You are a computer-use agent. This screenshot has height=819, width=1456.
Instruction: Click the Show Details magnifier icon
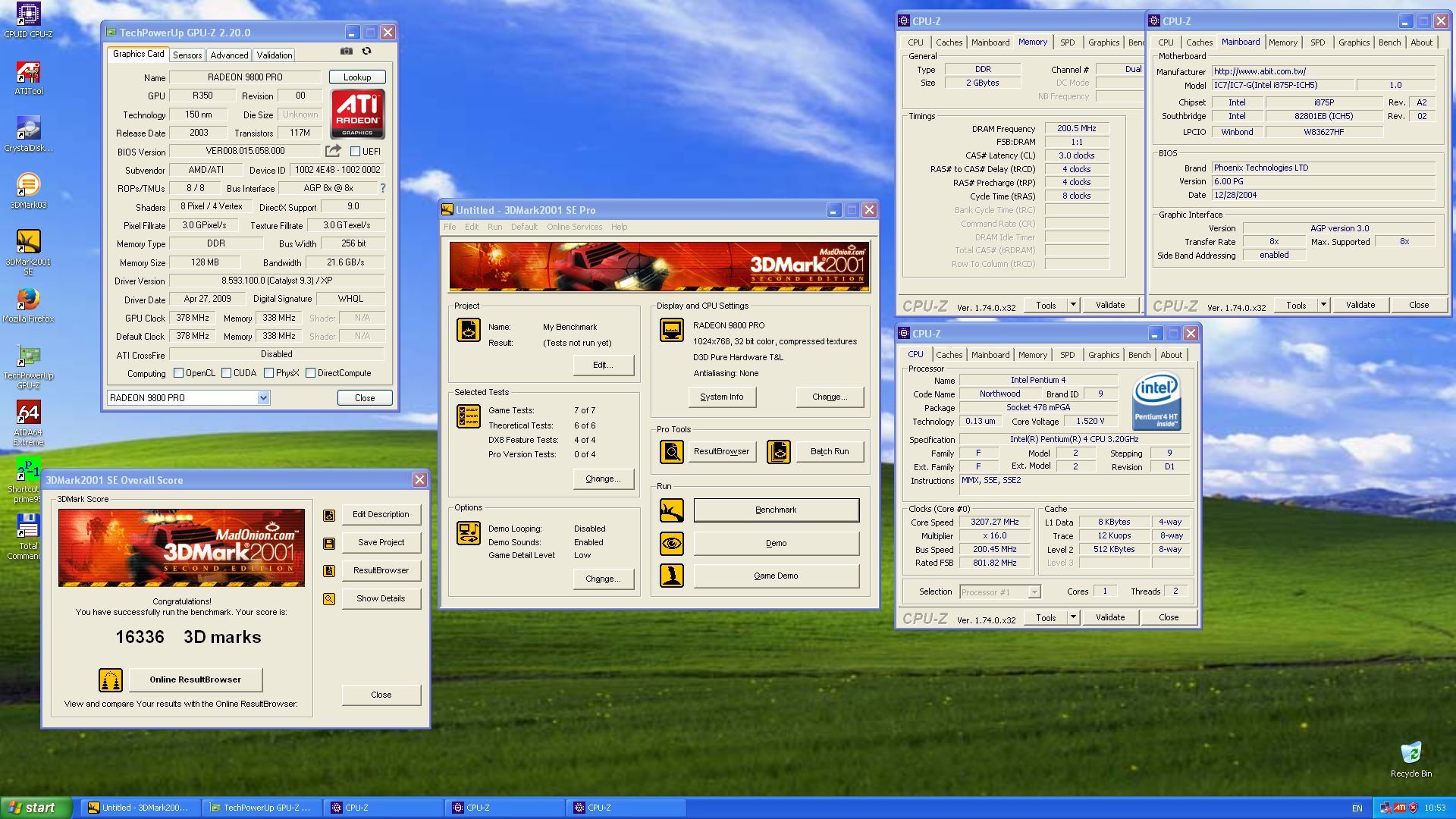[x=329, y=599]
